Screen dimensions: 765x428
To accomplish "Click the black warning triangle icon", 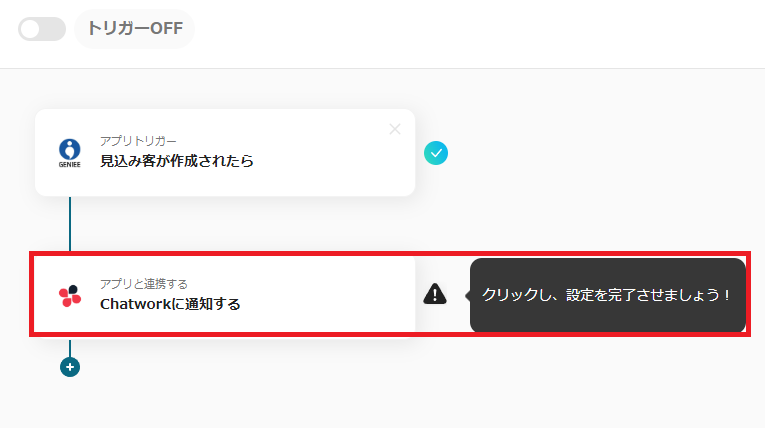I will [x=435, y=294].
